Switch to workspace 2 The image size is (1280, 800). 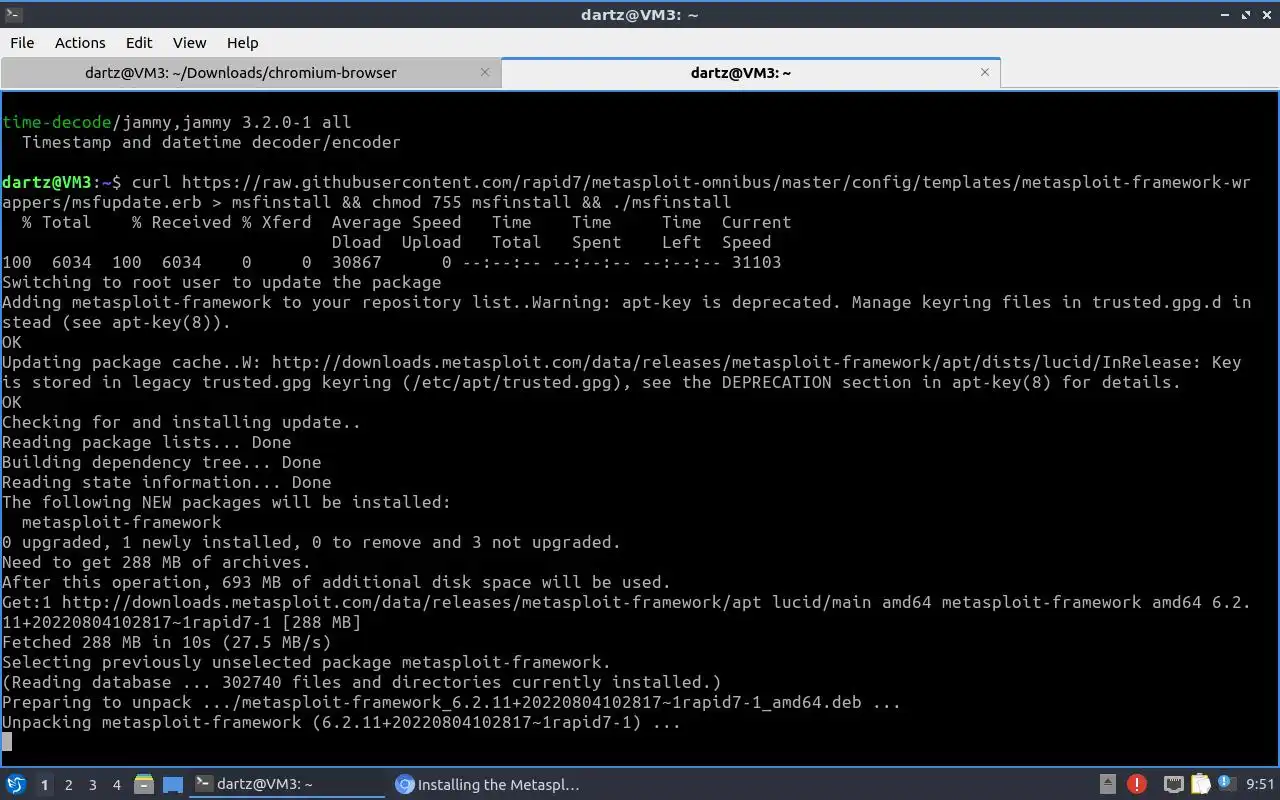pyautogui.click(x=69, y=785)
